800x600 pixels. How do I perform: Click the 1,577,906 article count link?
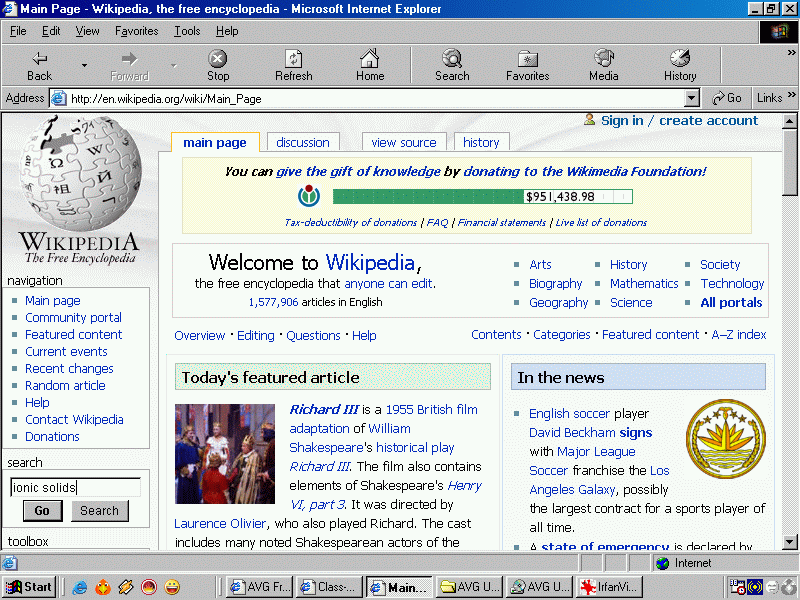(x=273, y=302)
